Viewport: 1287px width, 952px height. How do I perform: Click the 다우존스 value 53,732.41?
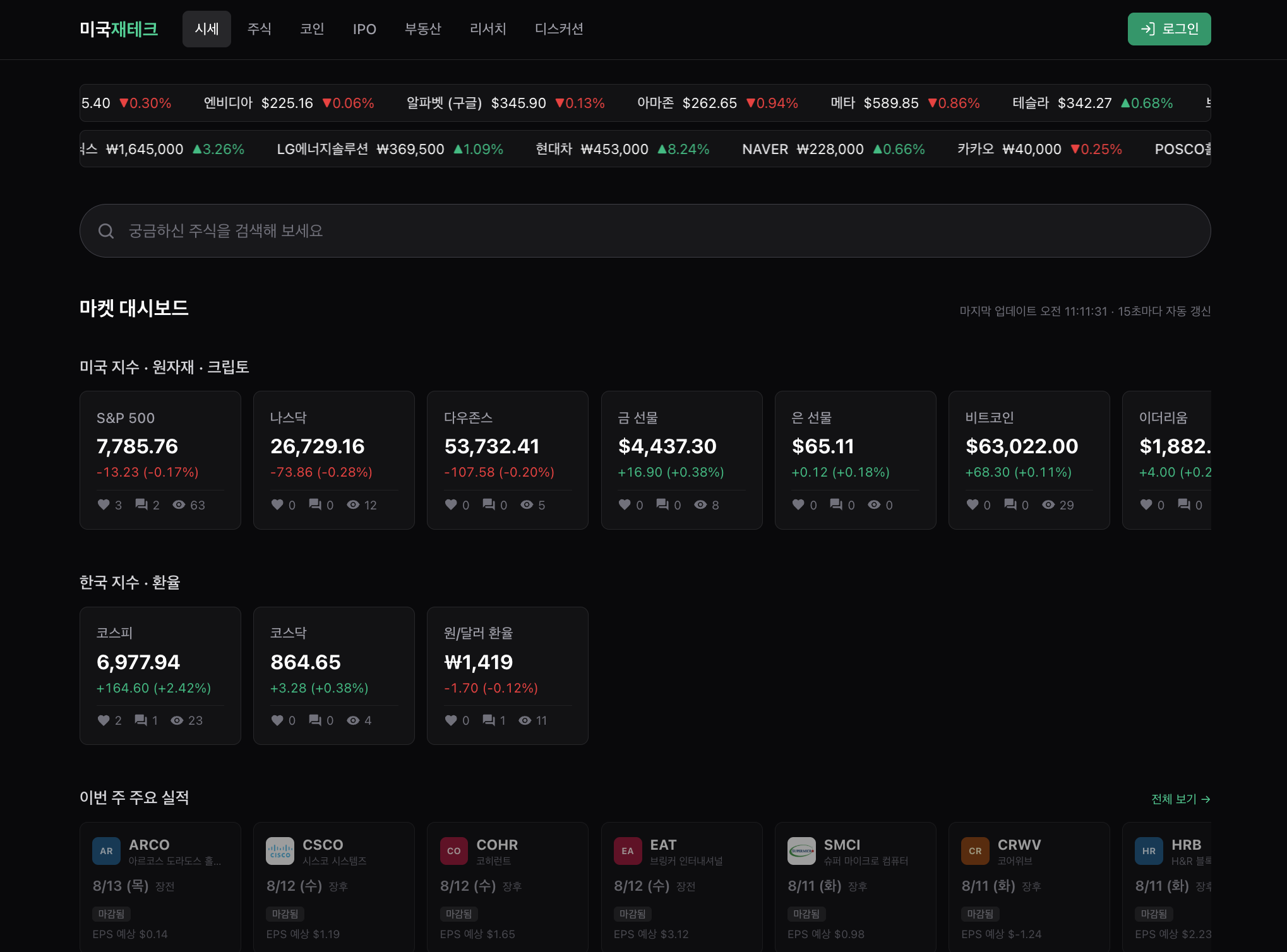click(492, 446)
